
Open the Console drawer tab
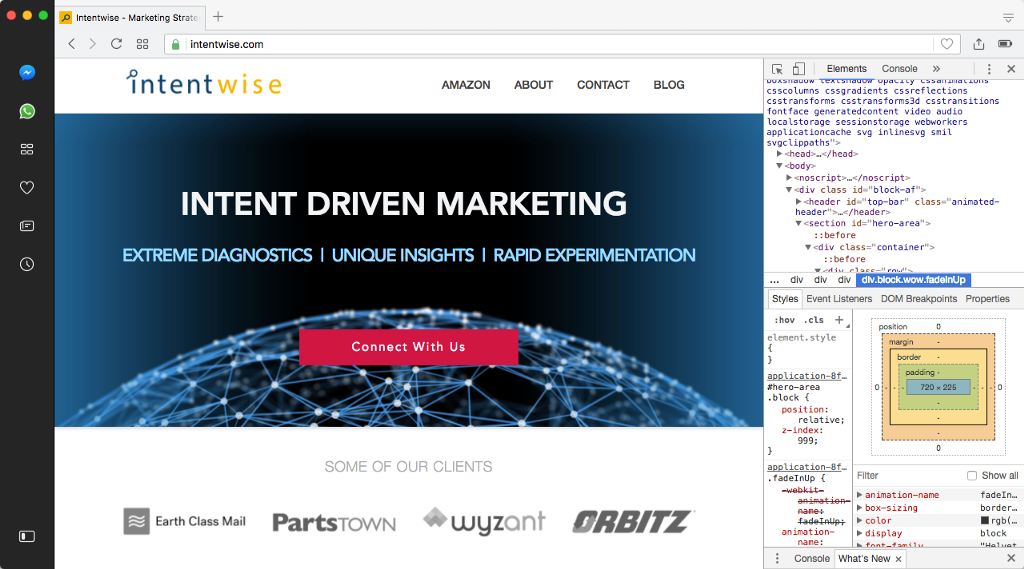point(812,559)
